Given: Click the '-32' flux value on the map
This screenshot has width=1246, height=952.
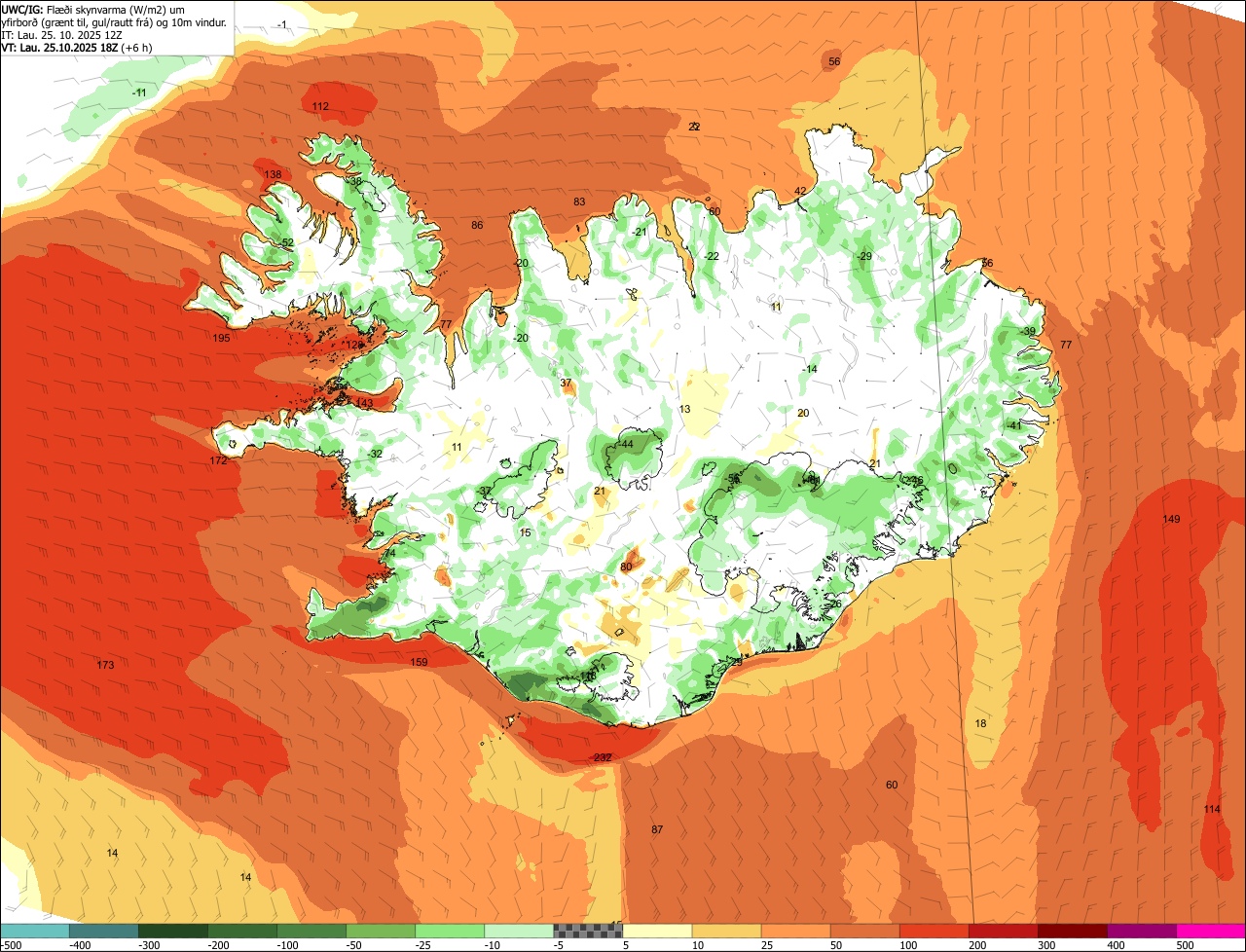Looking at the screenshot, I should click(x=375, y=454).
